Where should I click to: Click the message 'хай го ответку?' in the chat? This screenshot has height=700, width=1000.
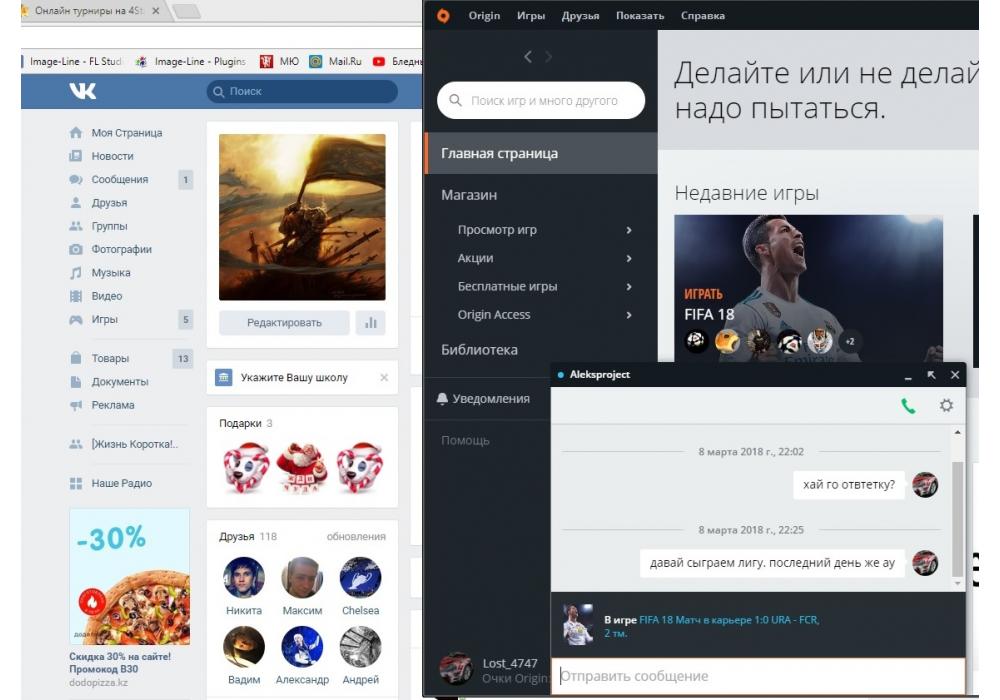(849, 485)
